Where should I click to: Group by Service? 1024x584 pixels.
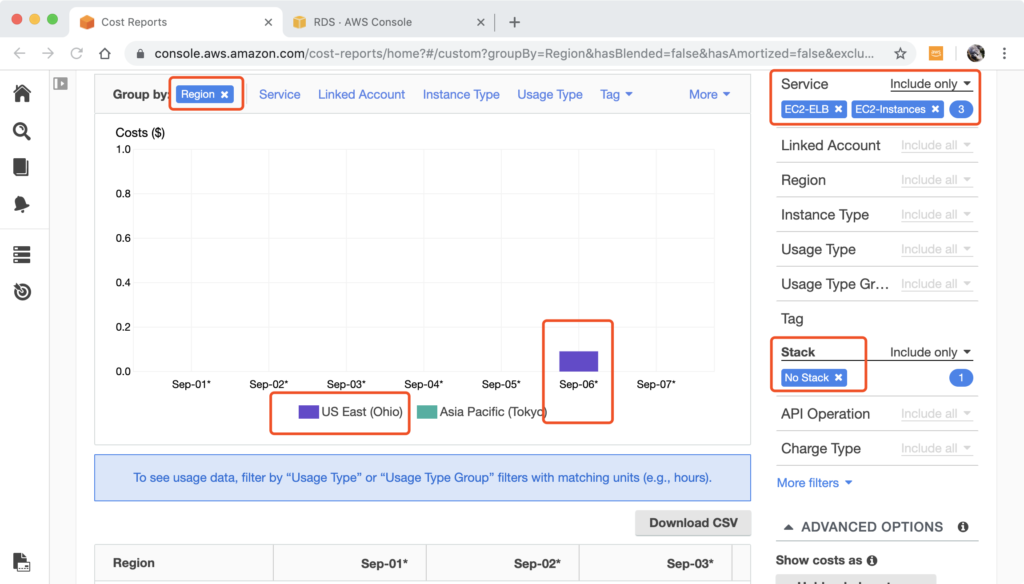[280, 95]
